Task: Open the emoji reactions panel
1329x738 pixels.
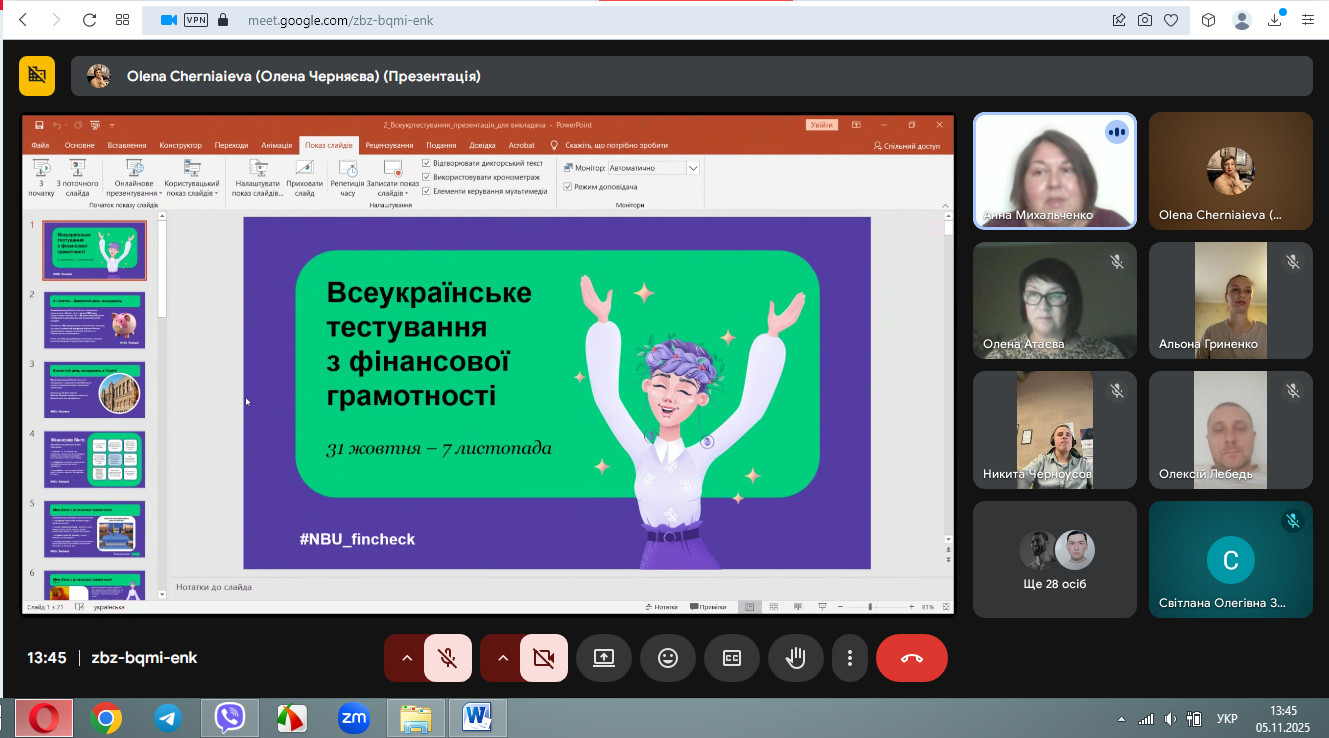Action: tap(667, 658)
